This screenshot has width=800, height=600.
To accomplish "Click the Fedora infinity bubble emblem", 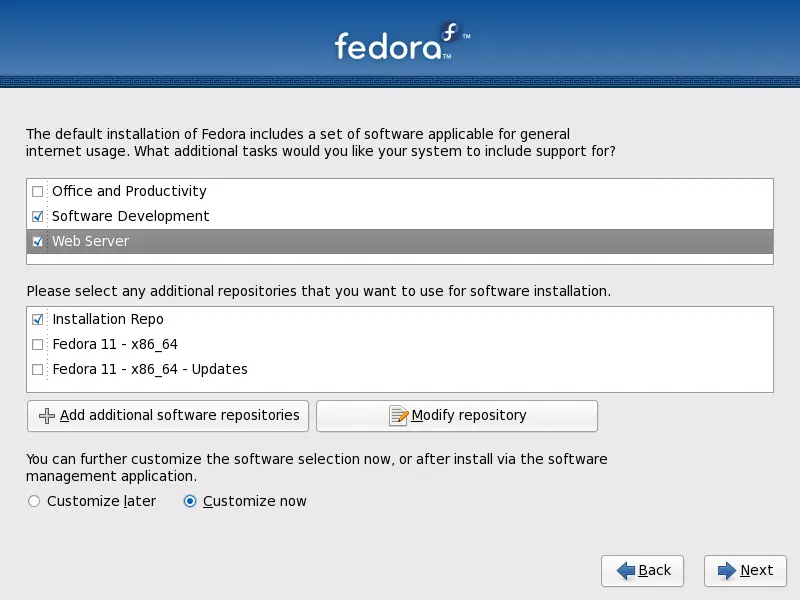I will (450, 33).
